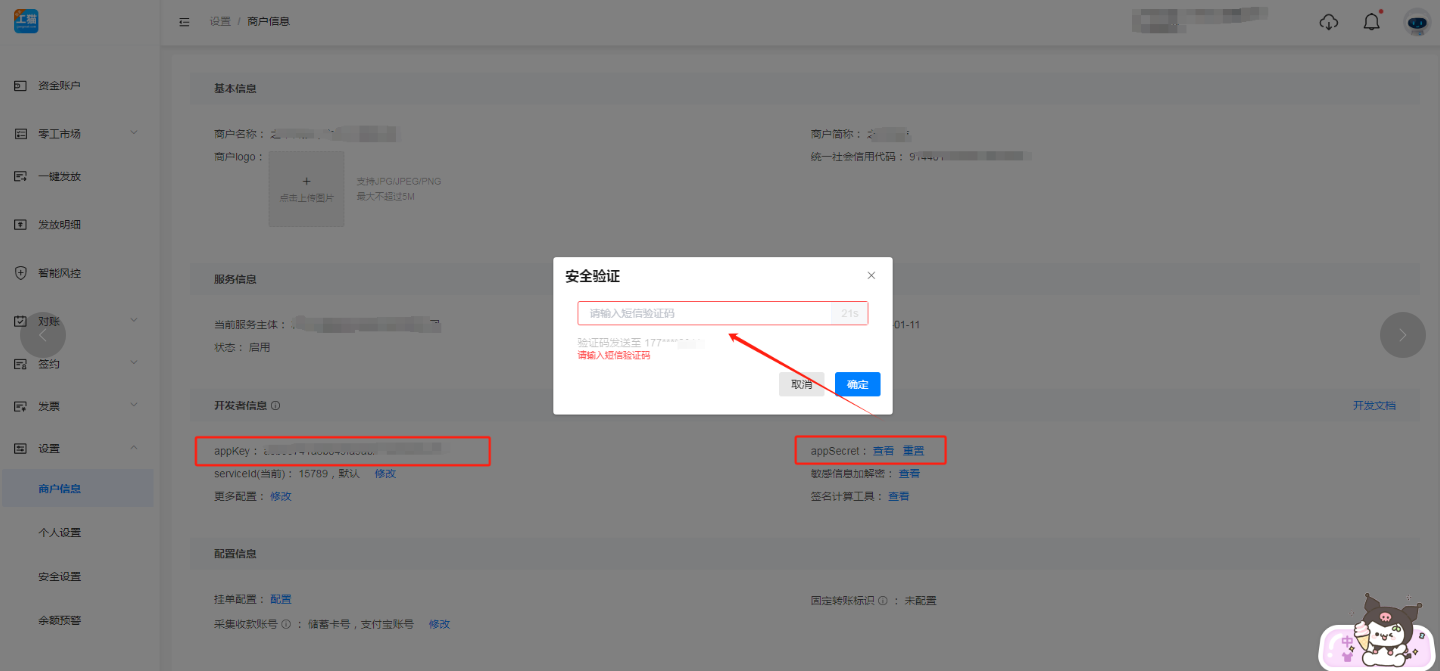Click 查看 next to 敏感信息加解密
This screenshot has width=1440, height=671.
pyautogui.click(x=909, y=474)
